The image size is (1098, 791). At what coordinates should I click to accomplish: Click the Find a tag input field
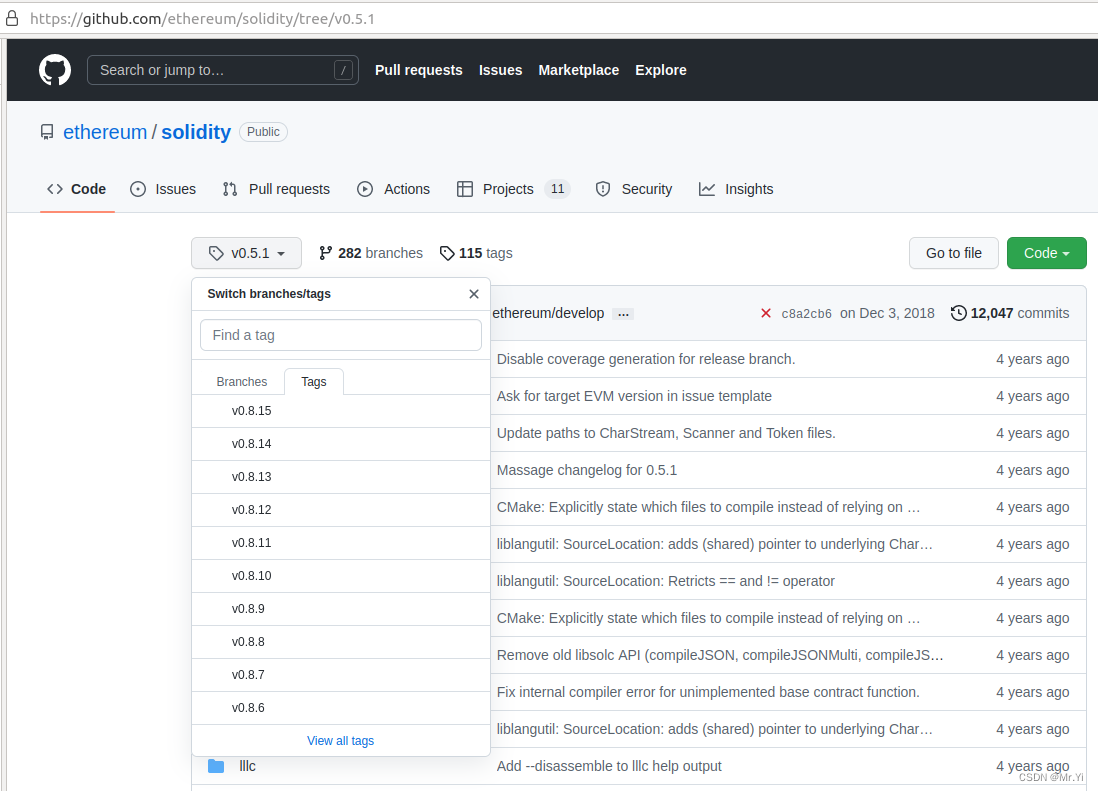tap(341, 335)
